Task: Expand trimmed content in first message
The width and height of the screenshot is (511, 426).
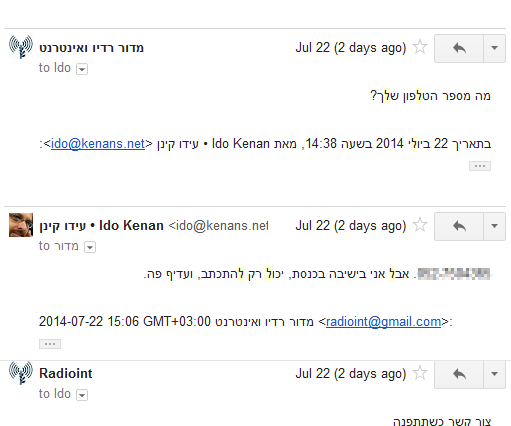Action: (x=480, y=166)
